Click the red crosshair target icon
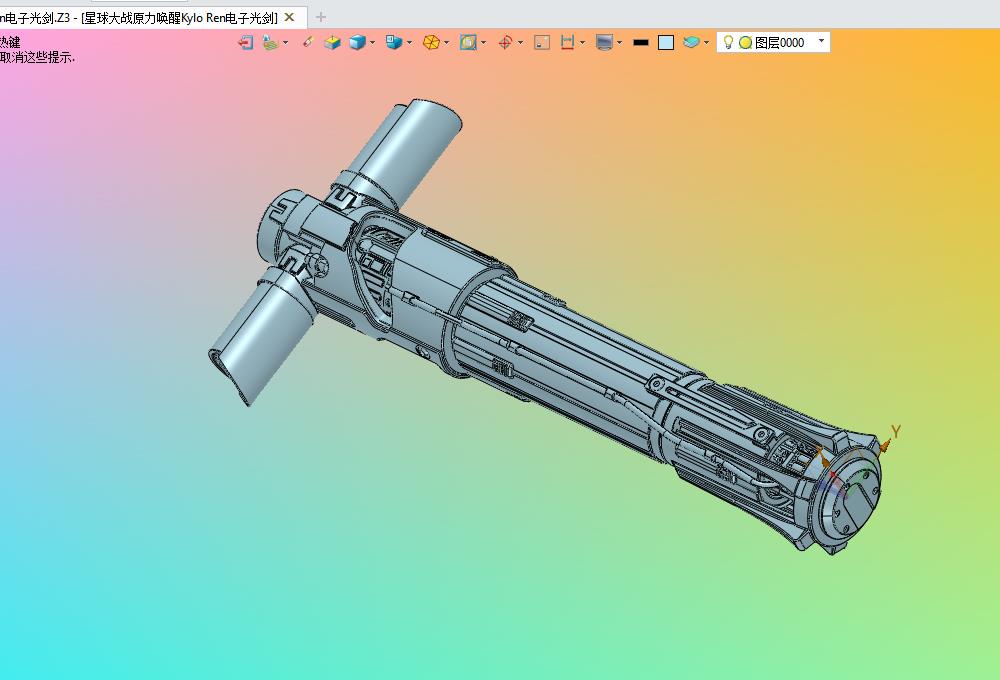Image resolution: width=1000 pixels, height=680 pixels. tap(505, 43)
